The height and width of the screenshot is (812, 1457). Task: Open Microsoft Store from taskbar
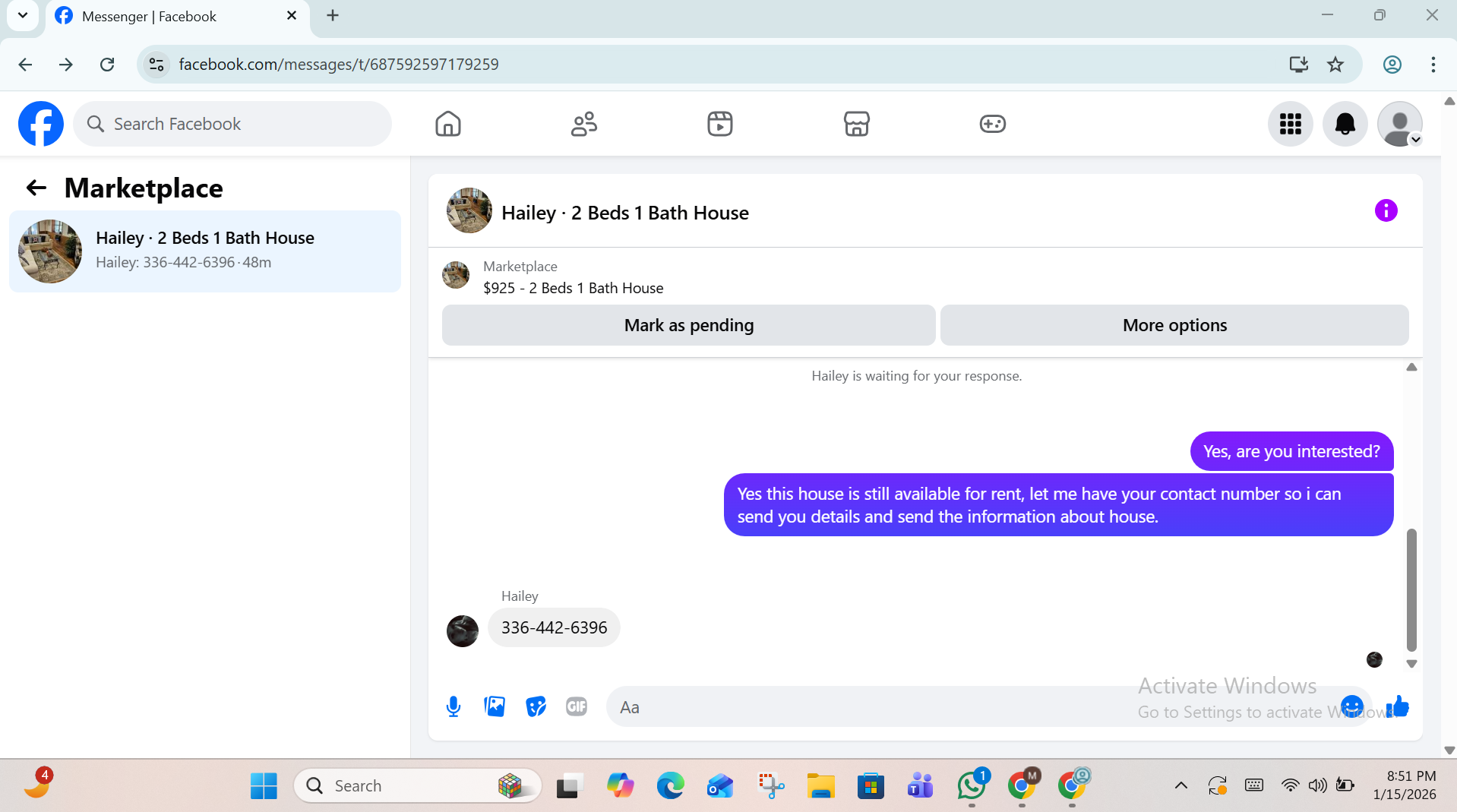[871, 786]
